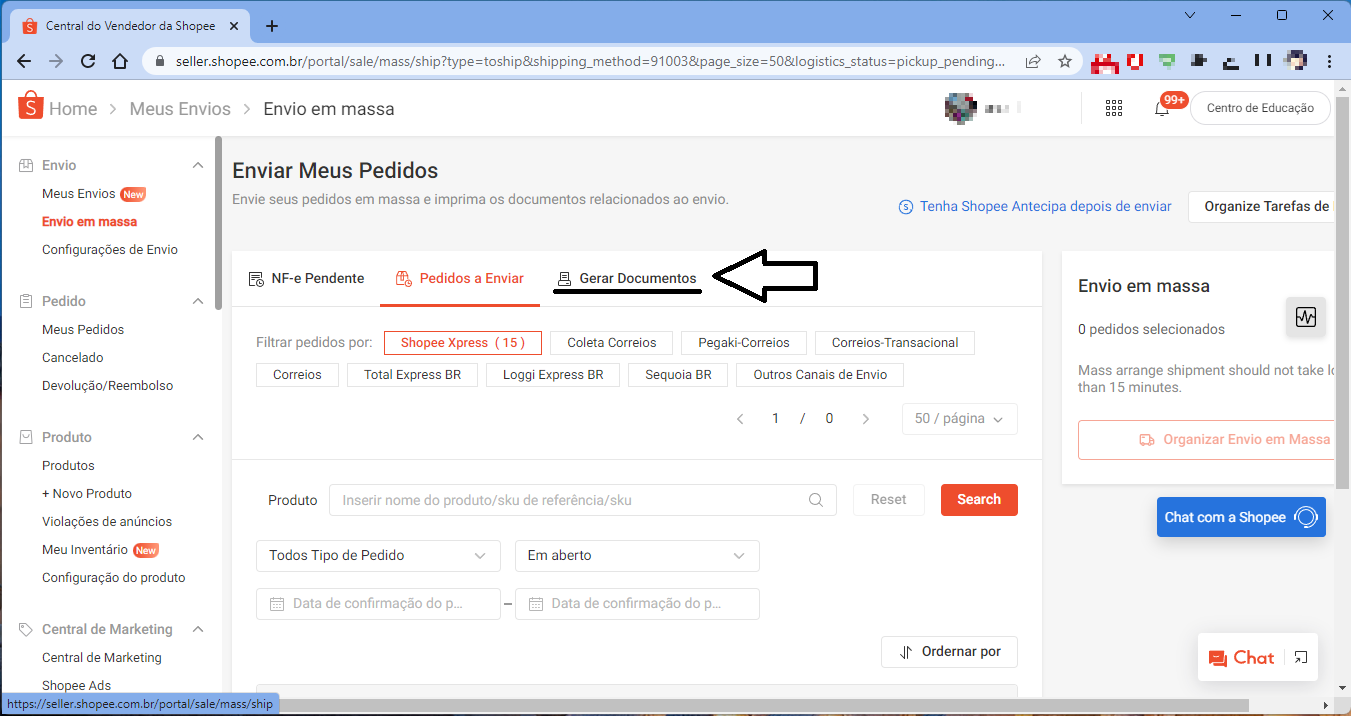Open the Todos Tipo de Pedido dropdown
The image size is (1351, 716).
(378, 556)
